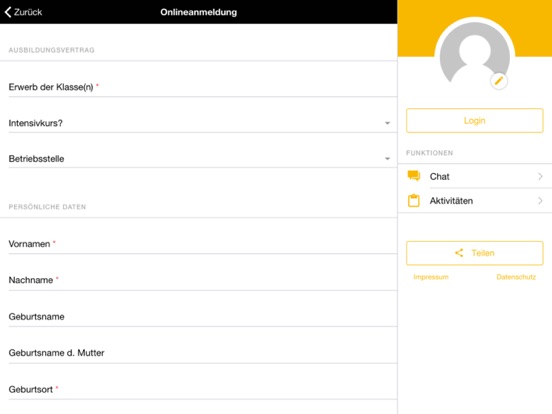Open the Chat function
This screenshot has width=552, height=414.
(475, 176)
